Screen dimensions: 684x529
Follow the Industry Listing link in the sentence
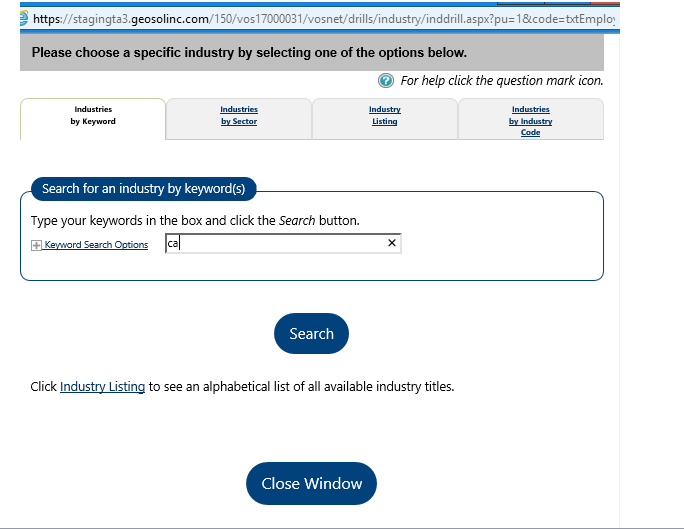pos(102,386)
